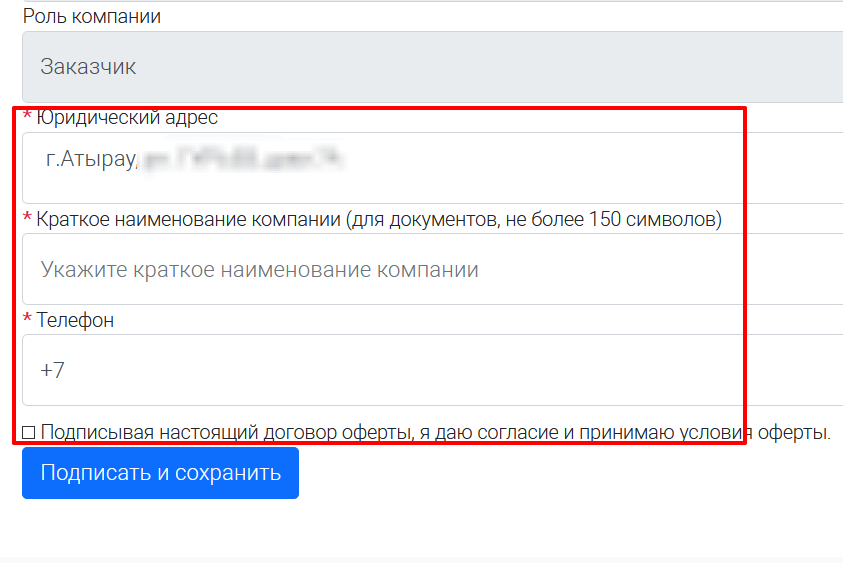Click the red asterisk beside Краткое наименование
The width and height of the screenshot is (843, 563).
point(28,218)
